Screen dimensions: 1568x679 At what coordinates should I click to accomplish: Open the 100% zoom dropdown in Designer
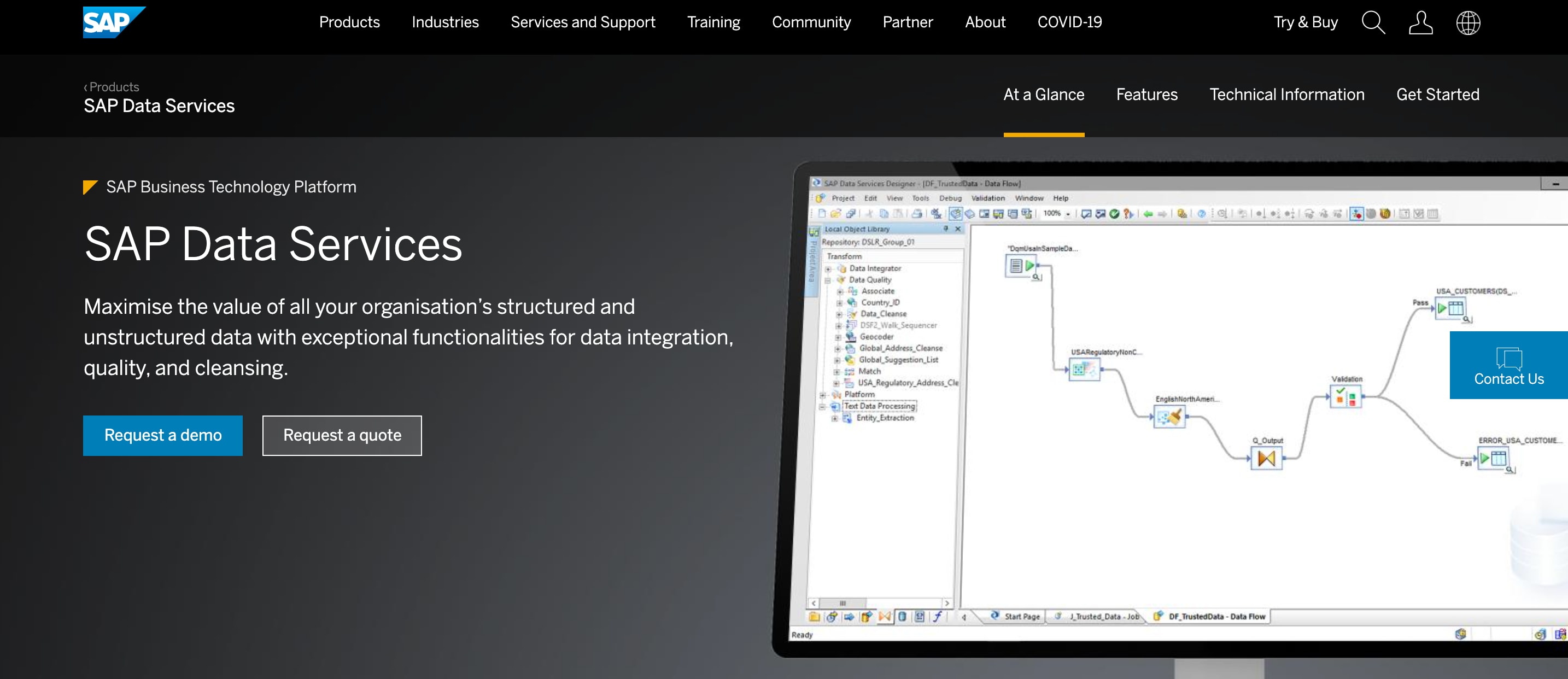(x=1068, y=214)
